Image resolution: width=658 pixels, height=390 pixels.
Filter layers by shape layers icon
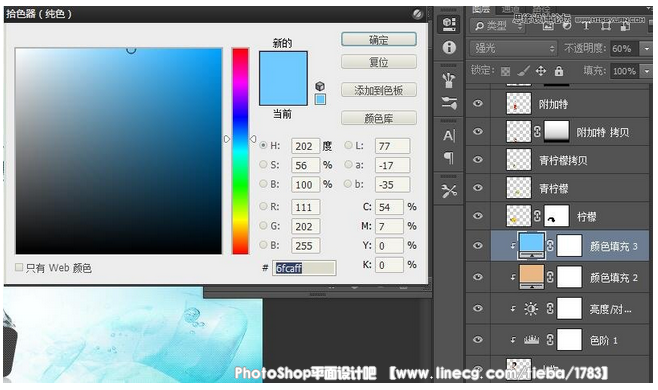[606, 26]
